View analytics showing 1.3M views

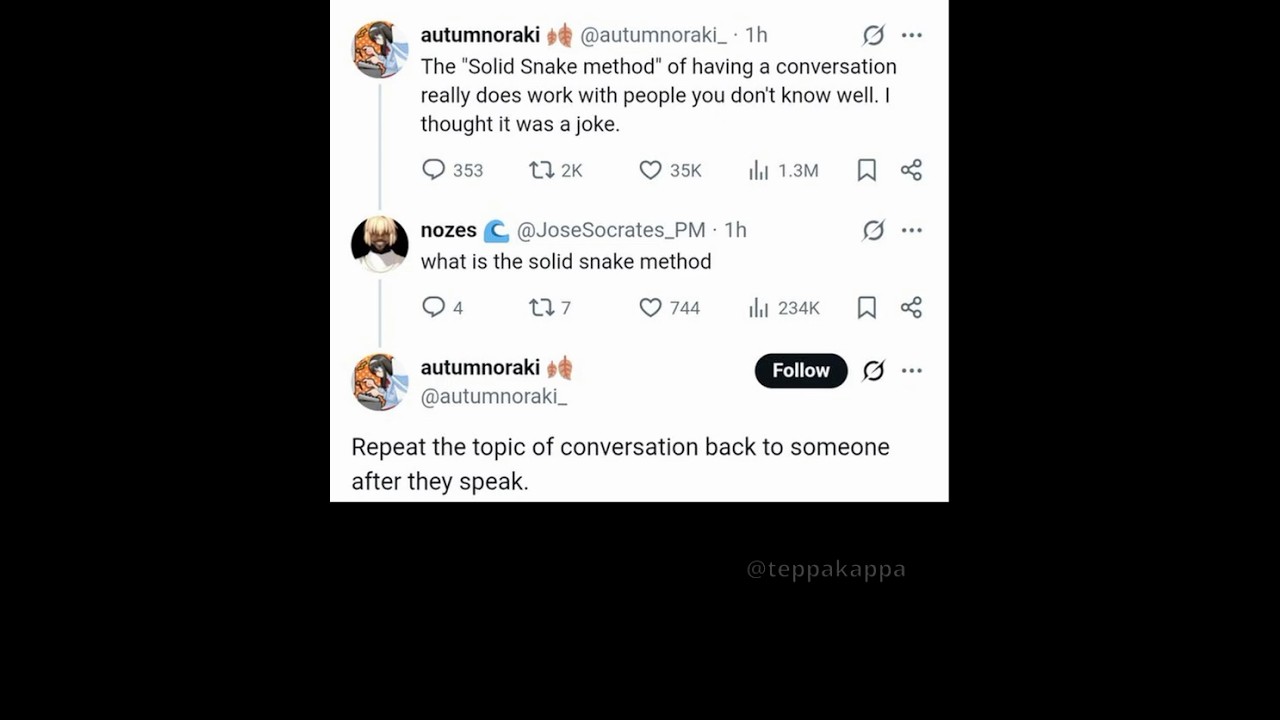(759, 170)
